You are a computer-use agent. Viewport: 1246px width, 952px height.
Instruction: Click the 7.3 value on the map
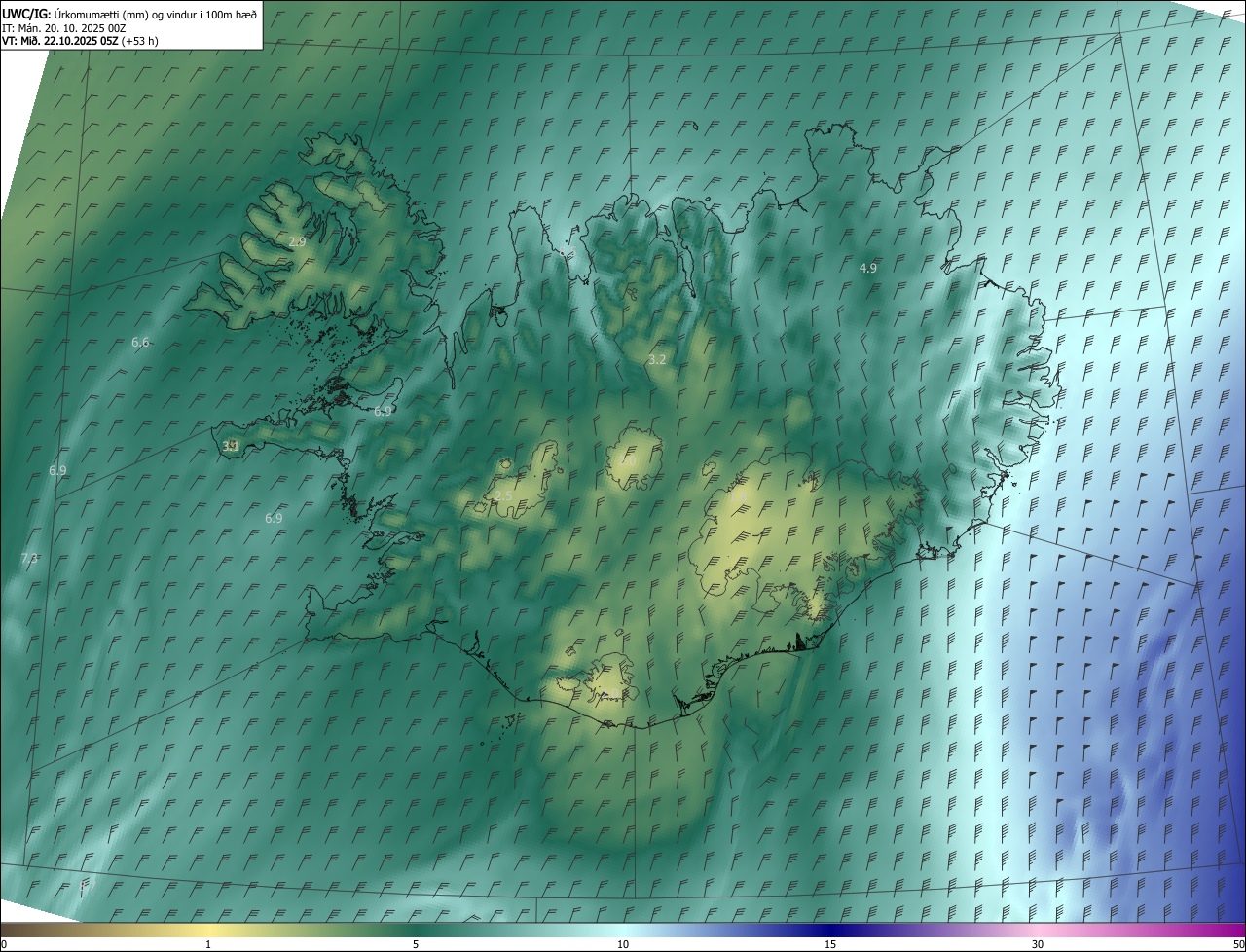pos(29,558)
